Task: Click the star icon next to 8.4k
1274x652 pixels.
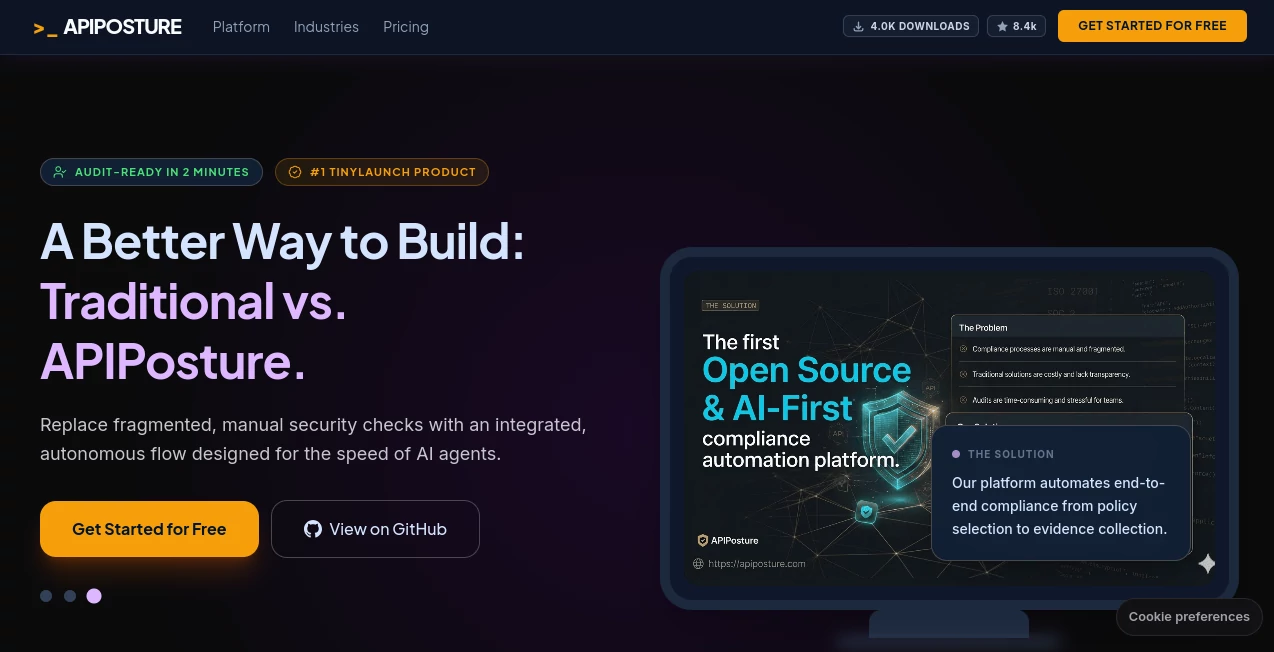Action: (1002, 27)
